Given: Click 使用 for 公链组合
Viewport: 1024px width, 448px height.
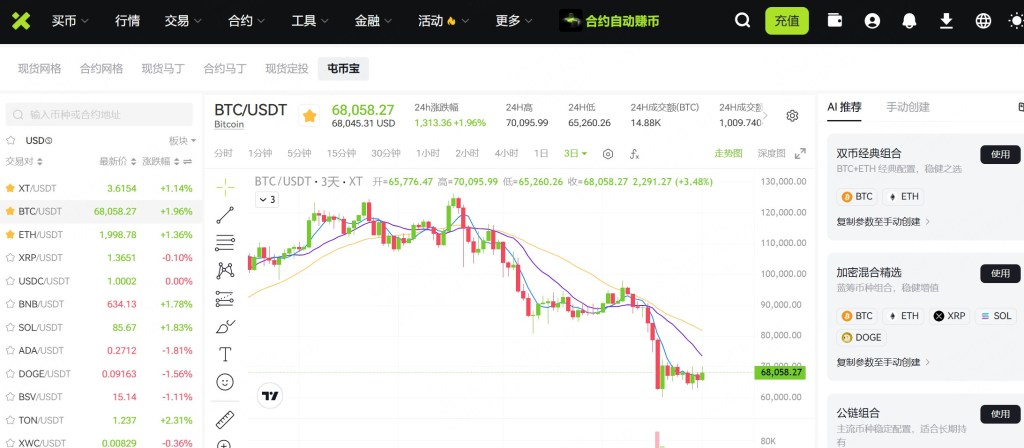Looking at the screenshot, I should point(1000,414).
